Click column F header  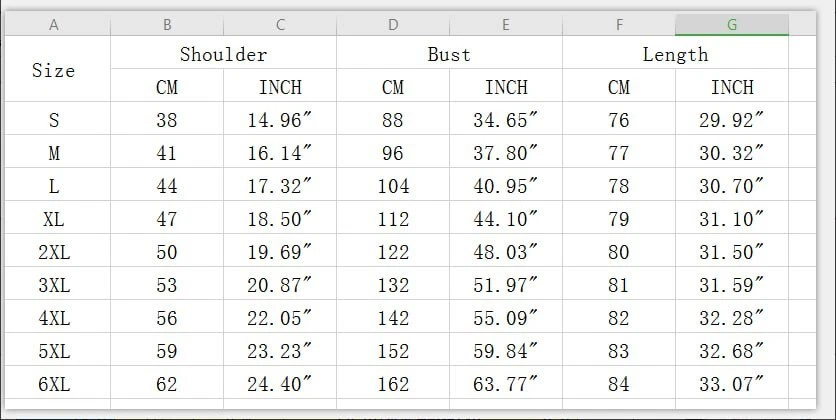[x=619, y=25]
